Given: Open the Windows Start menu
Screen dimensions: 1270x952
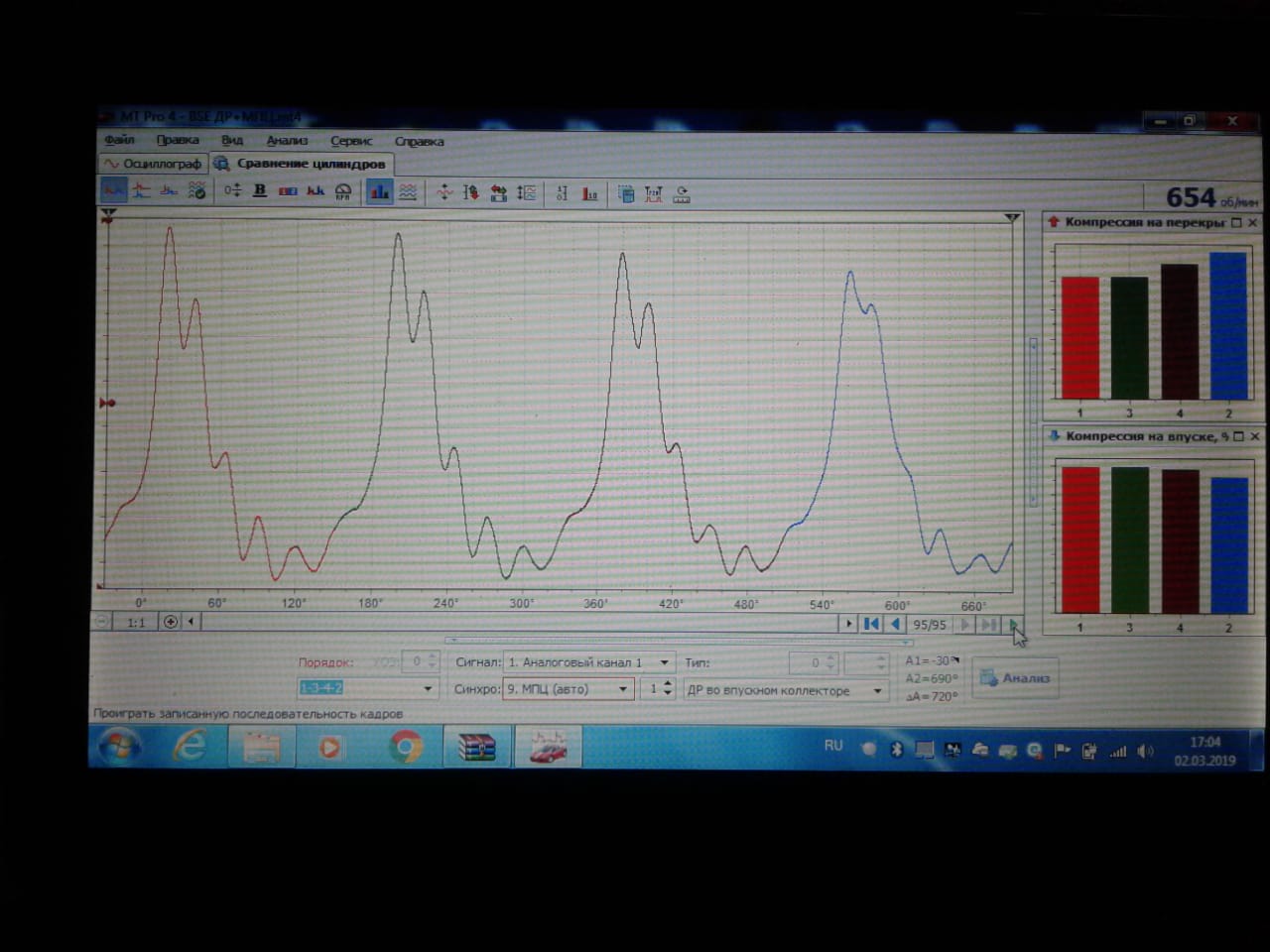Looking at the screenshot, I should [120, 746].
